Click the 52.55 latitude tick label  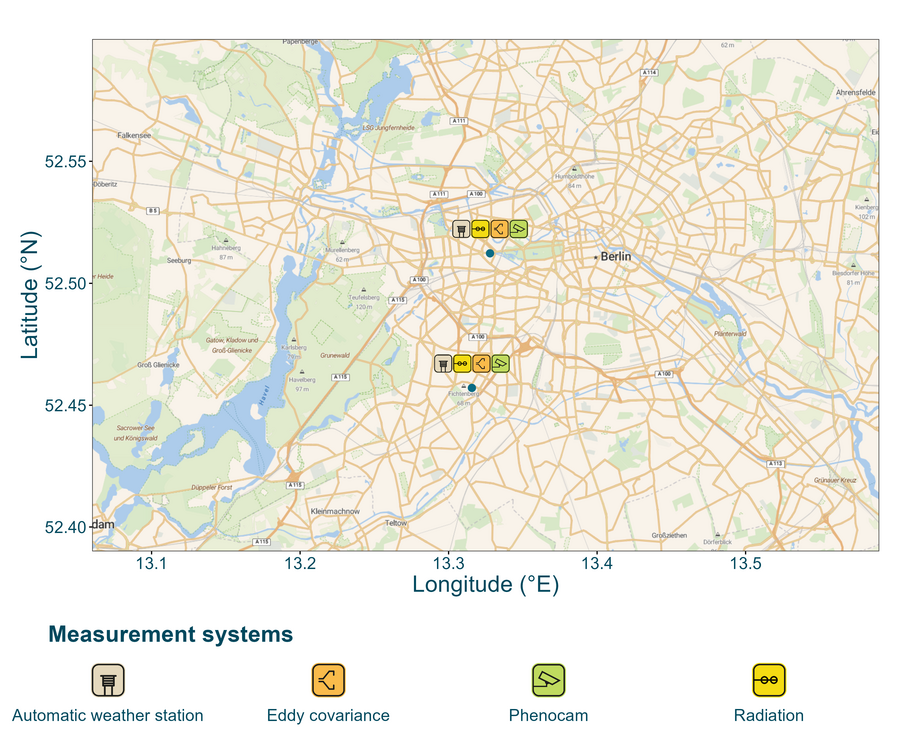point(65,162)
